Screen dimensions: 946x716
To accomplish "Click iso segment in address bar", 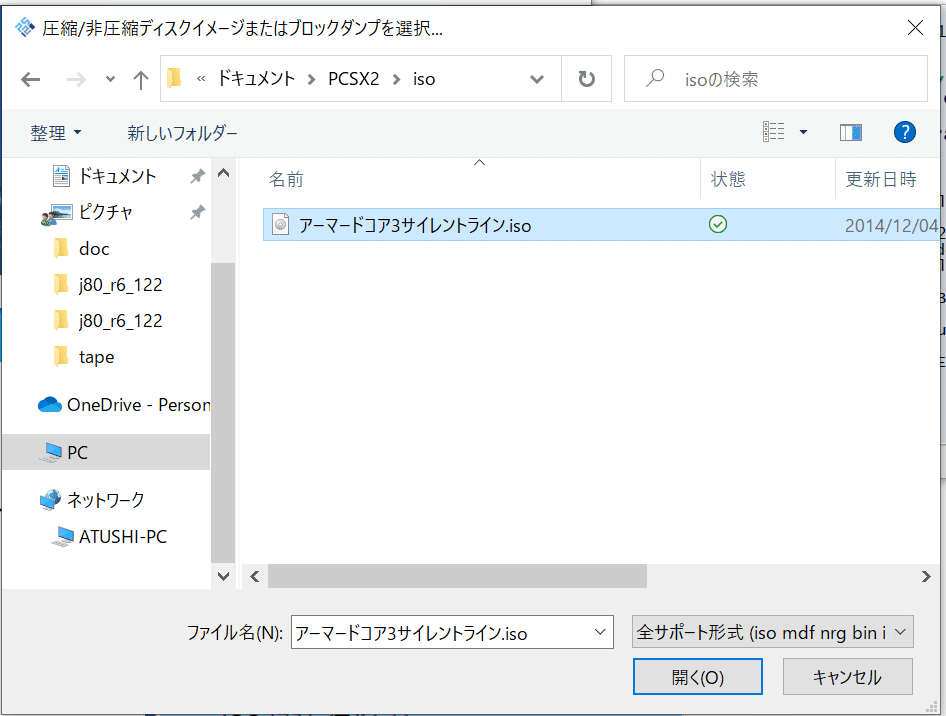I will pos(424,78).
